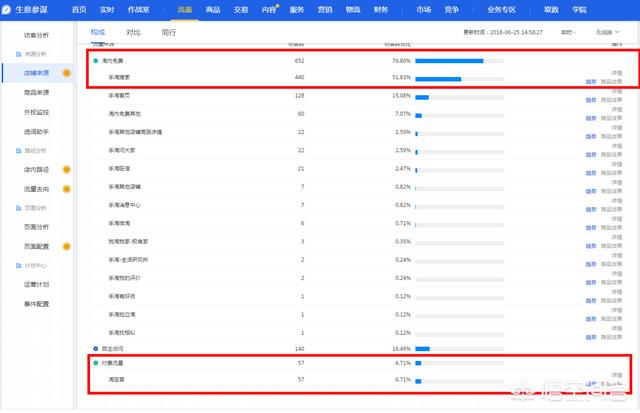Toggle the green dot for 付费流量
This screenshot has width=640, height=413.
pos(96,363)
